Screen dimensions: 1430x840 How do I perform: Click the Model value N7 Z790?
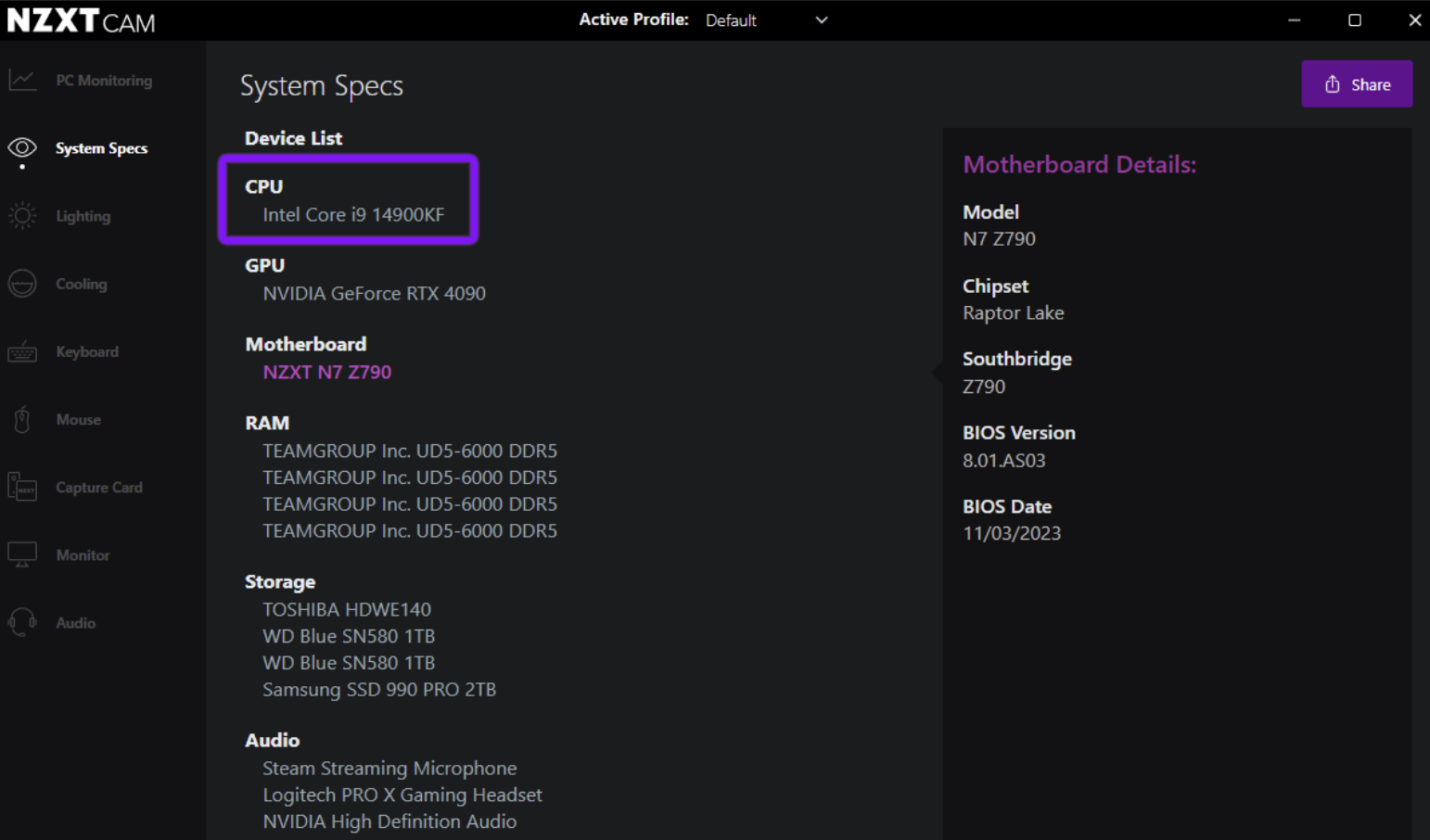point(999,239)
